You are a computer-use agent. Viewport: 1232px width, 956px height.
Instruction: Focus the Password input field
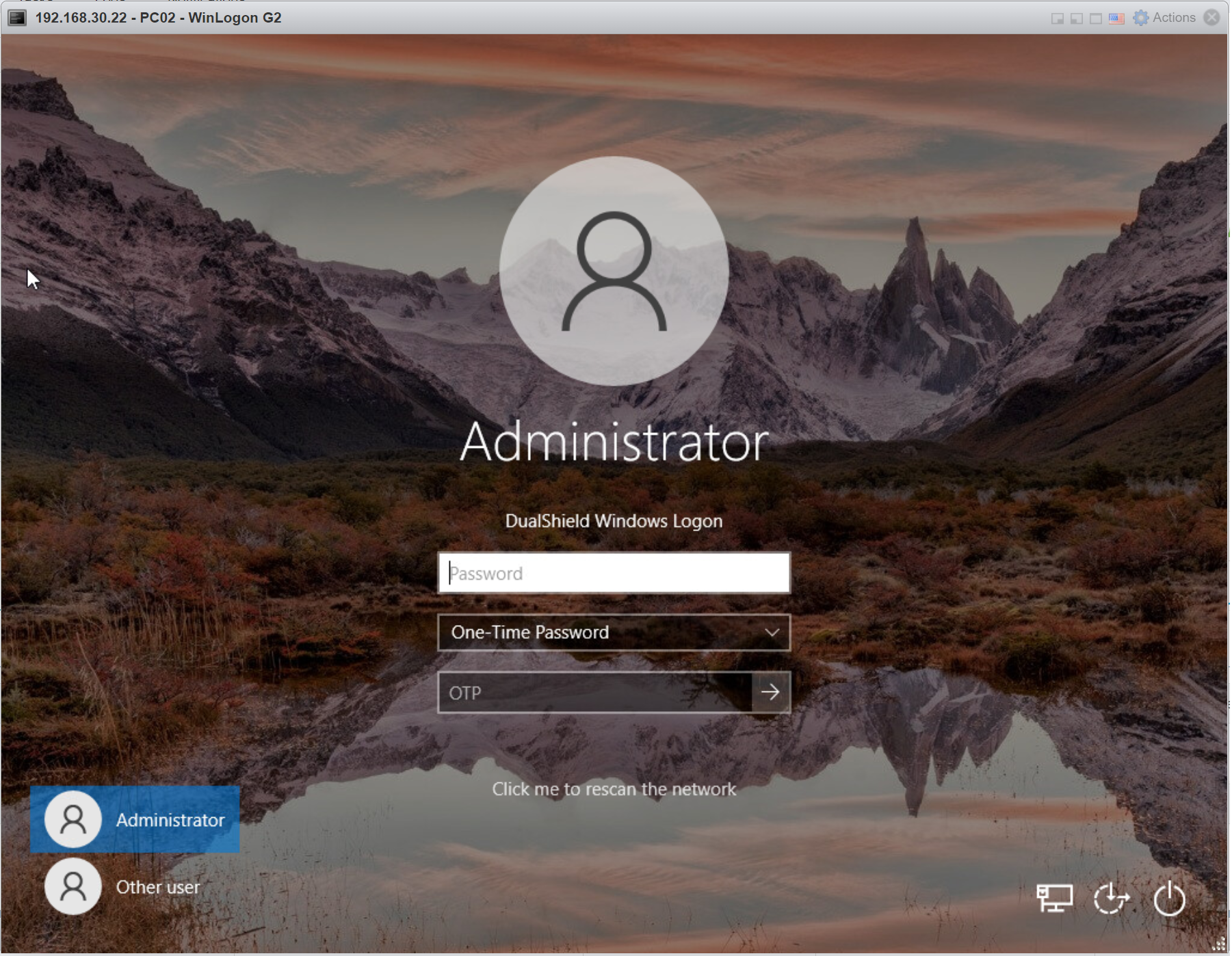[x=614, y=573]
